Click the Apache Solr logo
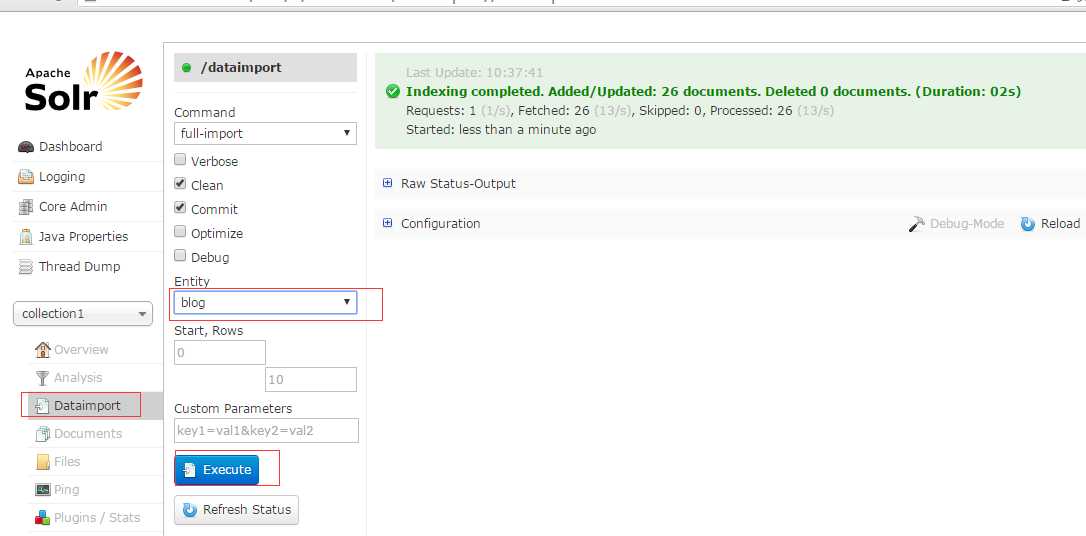 (84, 82)
